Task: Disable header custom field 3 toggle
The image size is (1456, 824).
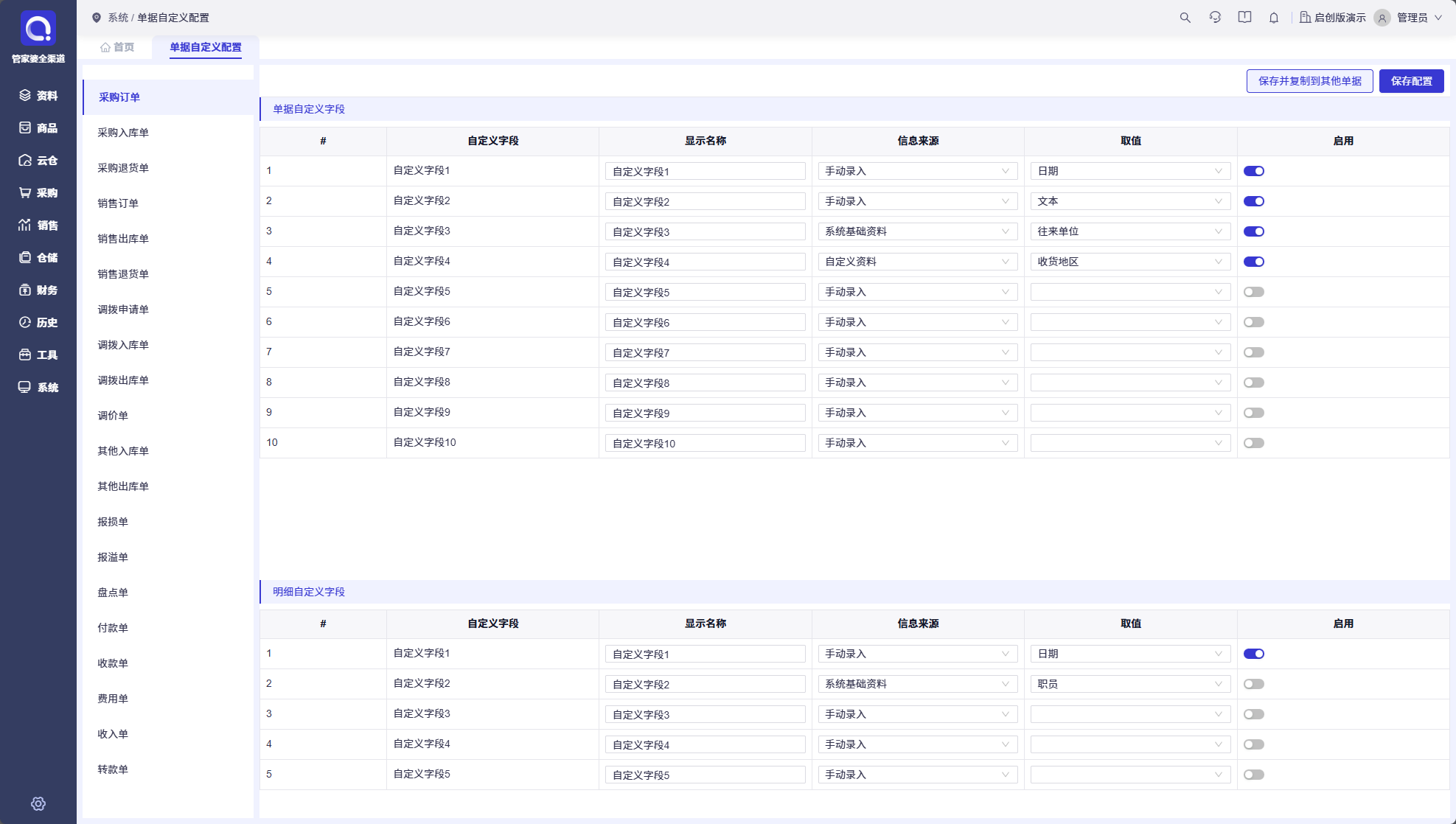Action: click(x=1254, y=231)
